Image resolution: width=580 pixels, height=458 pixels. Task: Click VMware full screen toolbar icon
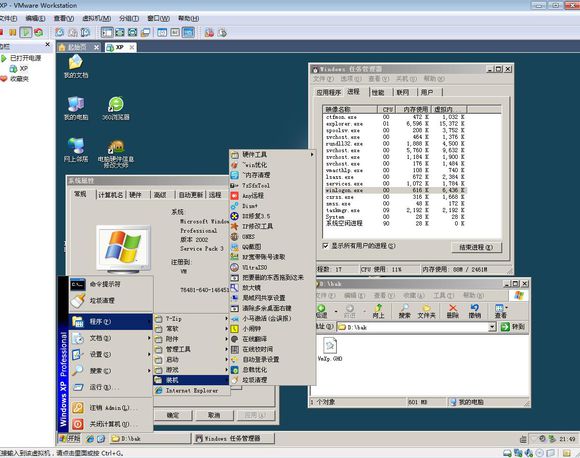[120, 33]
